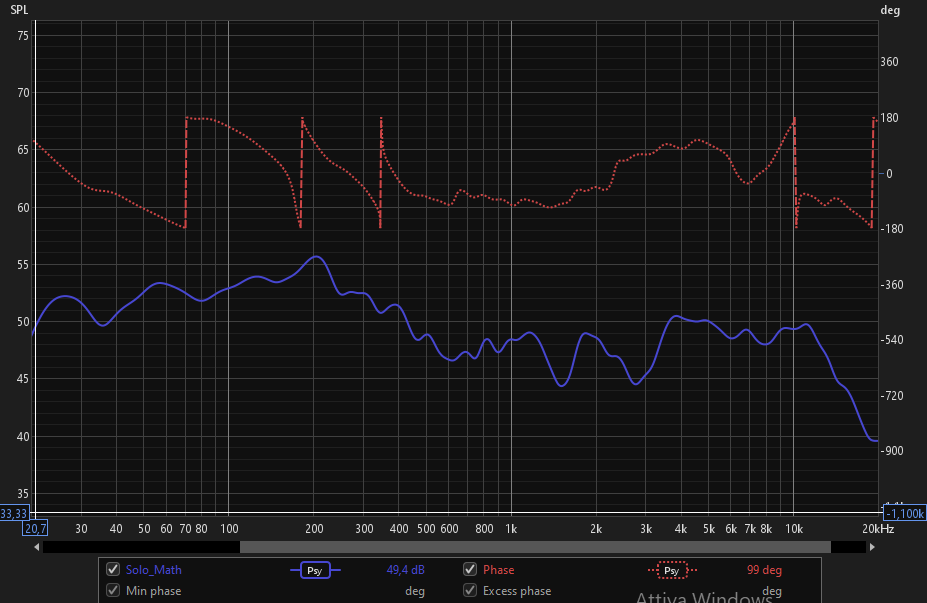Click the 100 frequency axis label
This screenshot has width=927, height=603.
[229, 529]
